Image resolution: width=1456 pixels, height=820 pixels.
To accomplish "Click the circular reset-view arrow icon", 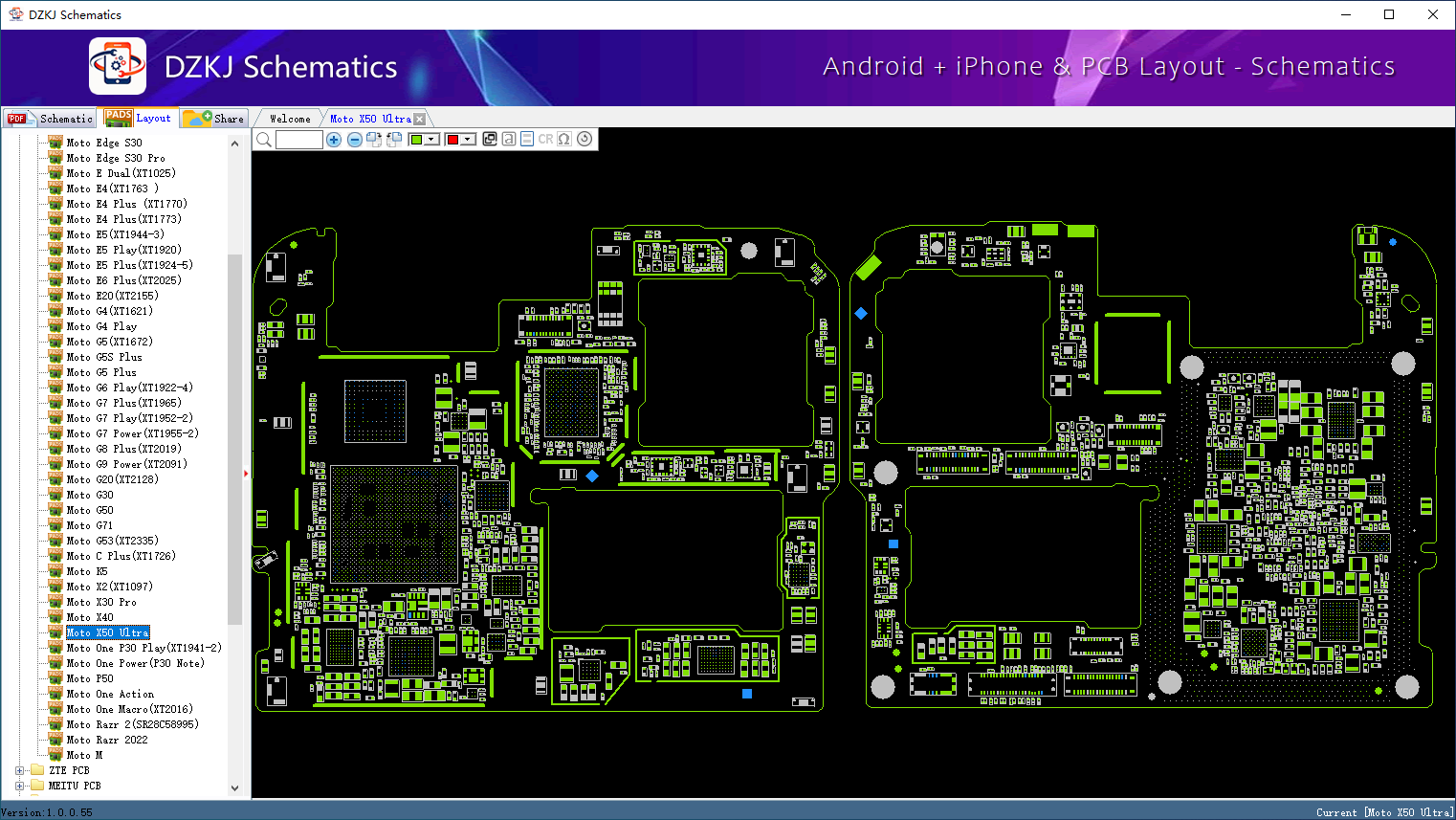I will point(585,139).
